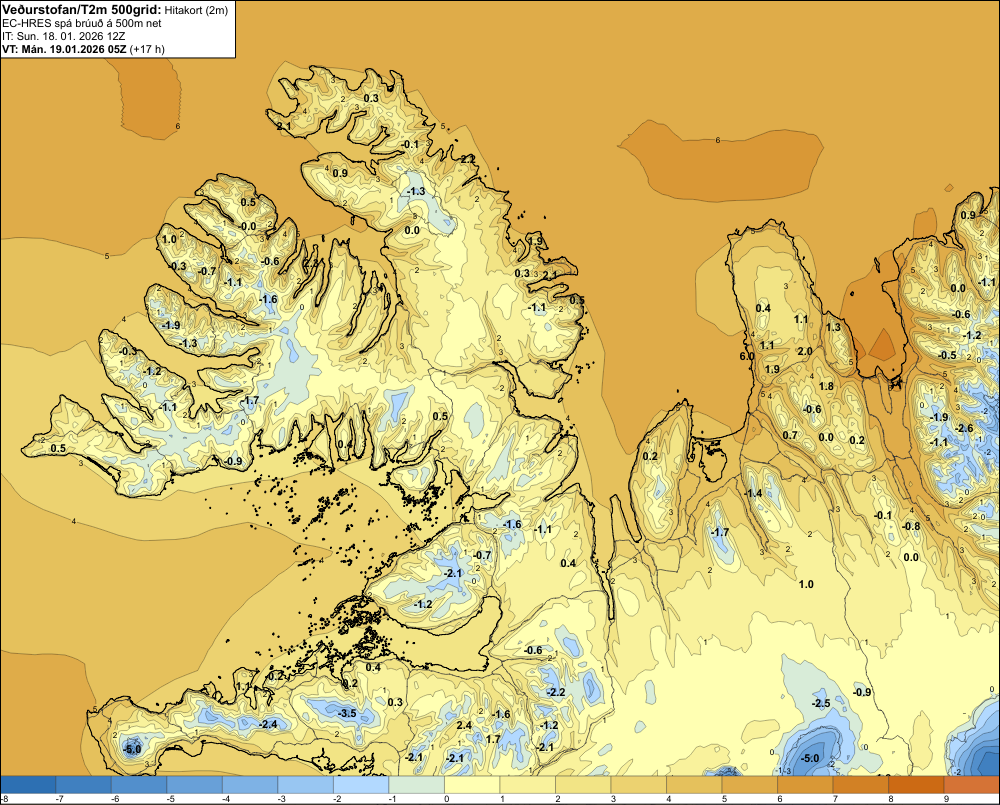The image size is (1000, 805).
Task: Click the '-1.4' temperature value on the map
Action: tap(753, 494)
